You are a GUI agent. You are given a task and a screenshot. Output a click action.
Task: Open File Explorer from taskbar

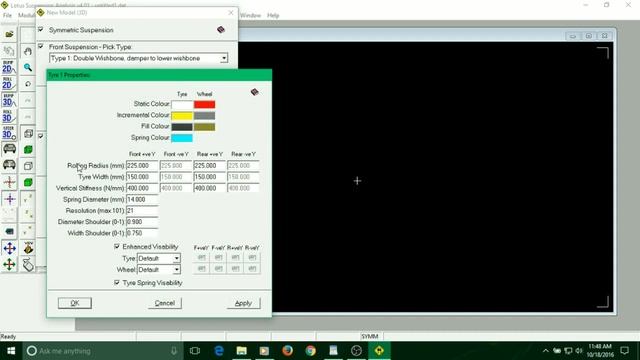(x=242, y=351)
